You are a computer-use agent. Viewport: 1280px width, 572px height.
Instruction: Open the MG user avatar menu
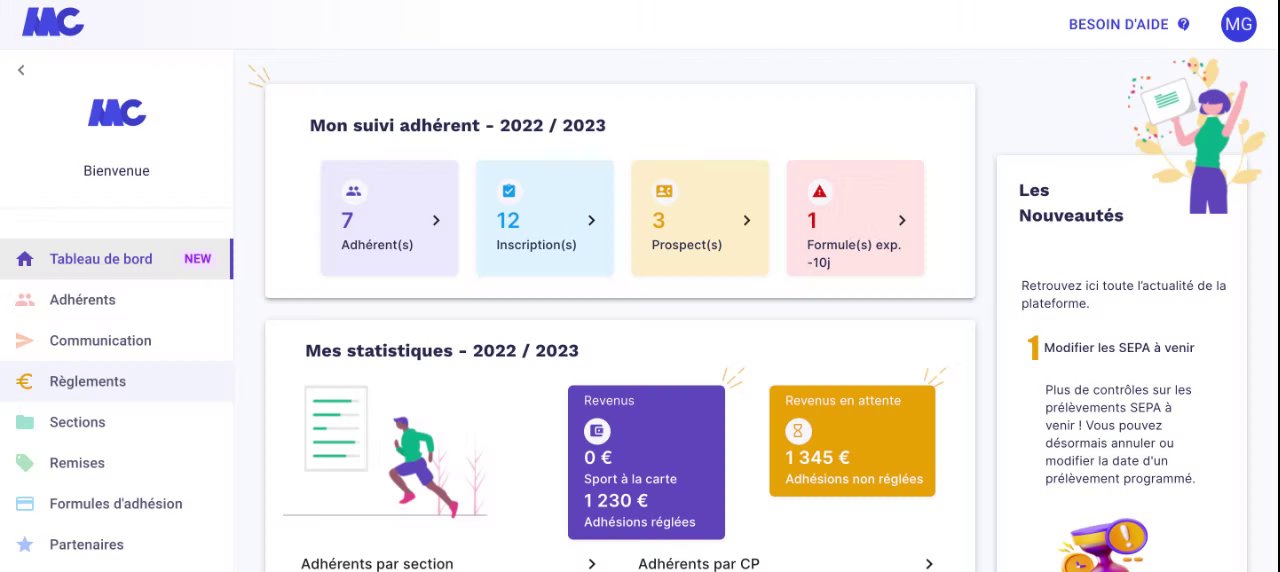(1238, 24)
